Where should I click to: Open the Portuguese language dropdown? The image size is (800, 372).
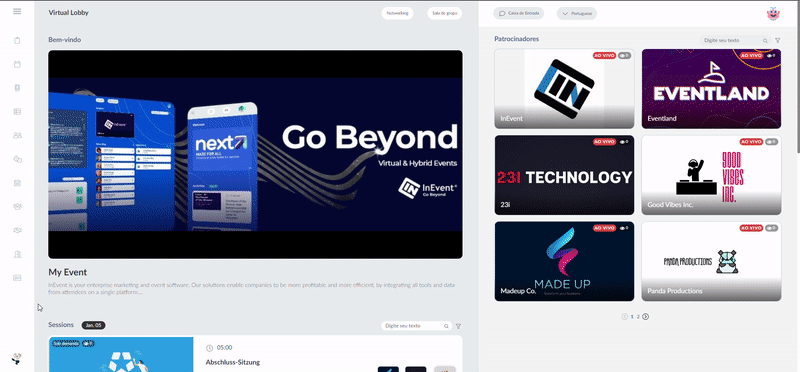pos(577,13)
